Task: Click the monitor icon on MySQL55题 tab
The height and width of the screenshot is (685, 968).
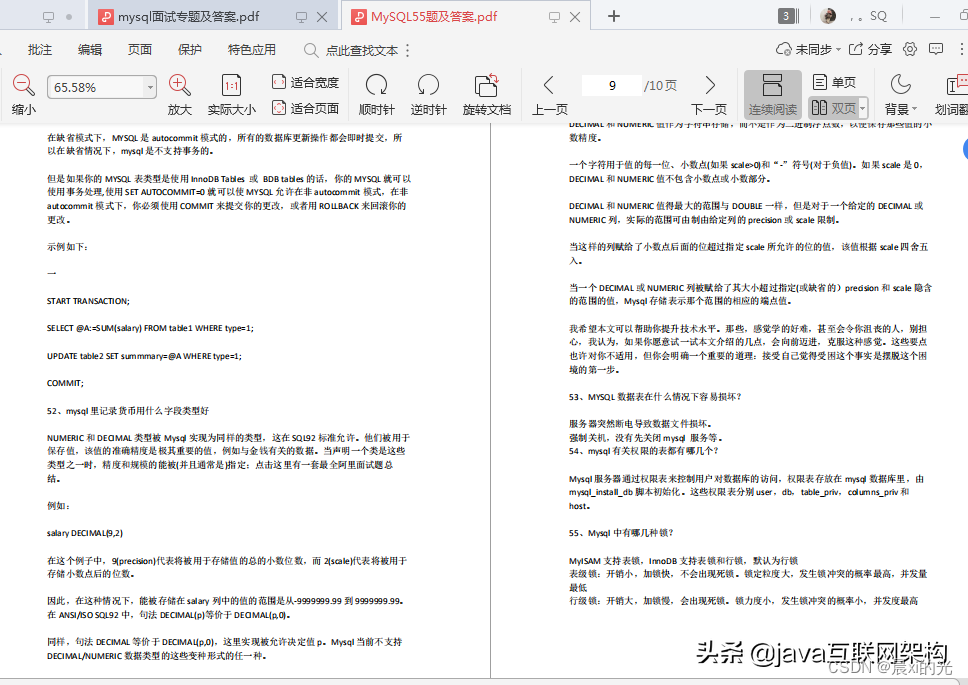Action: coord(554,17)
